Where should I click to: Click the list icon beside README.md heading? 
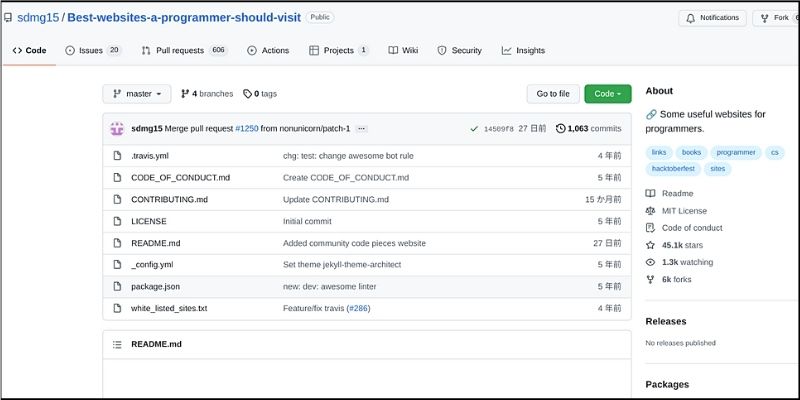[117, 344]
